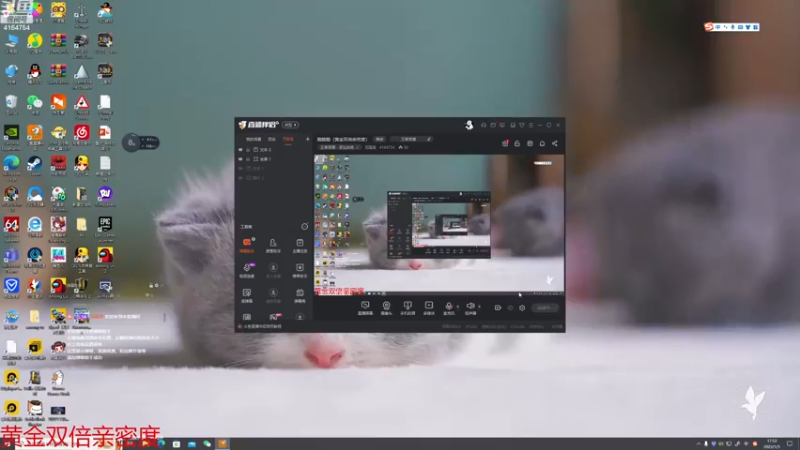Expand the speaker options arrow
Image resolution: width=800 pixels, height=450 pixels.
coord(479,306)
